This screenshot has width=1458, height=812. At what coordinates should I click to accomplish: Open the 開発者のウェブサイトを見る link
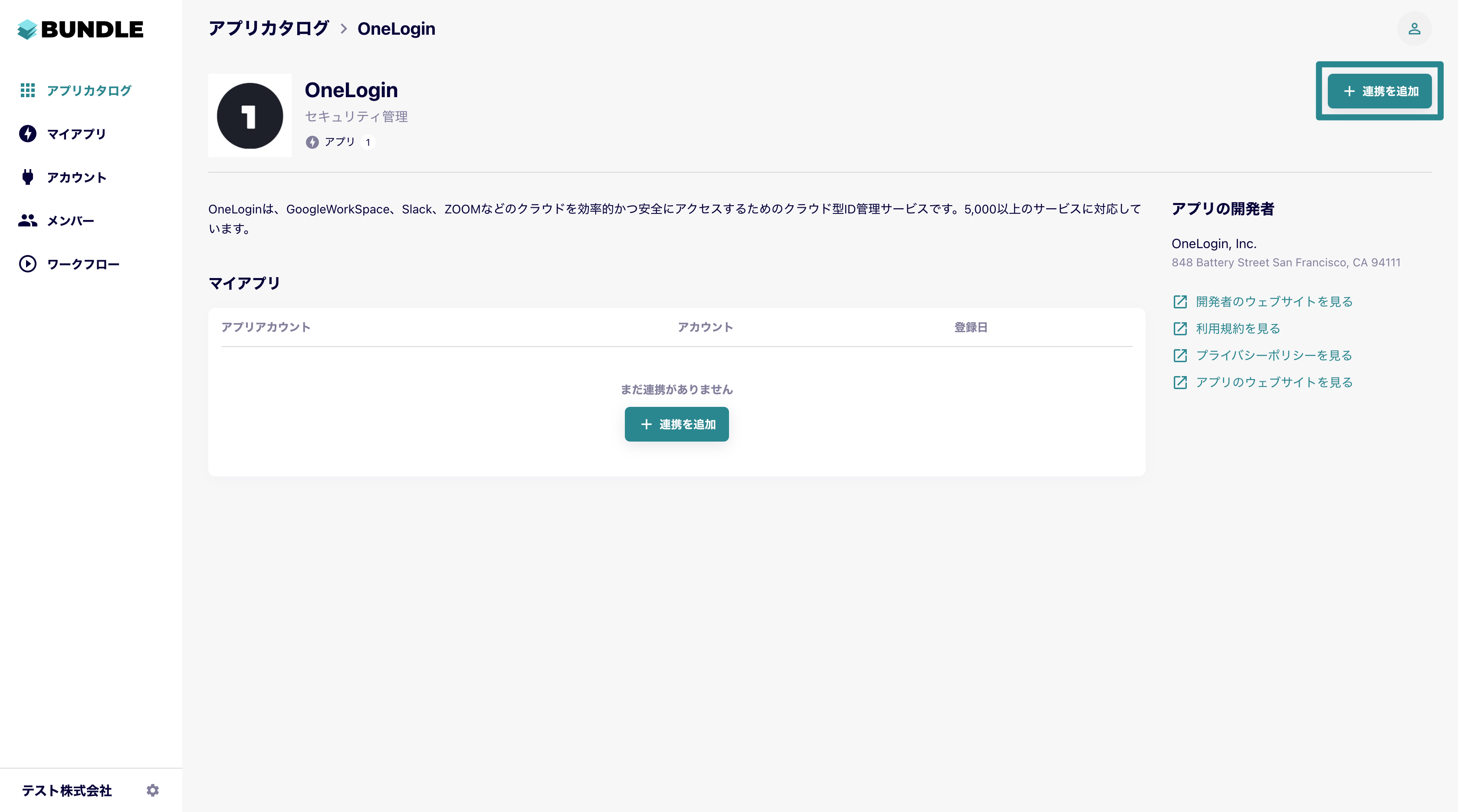point(1274,301)
